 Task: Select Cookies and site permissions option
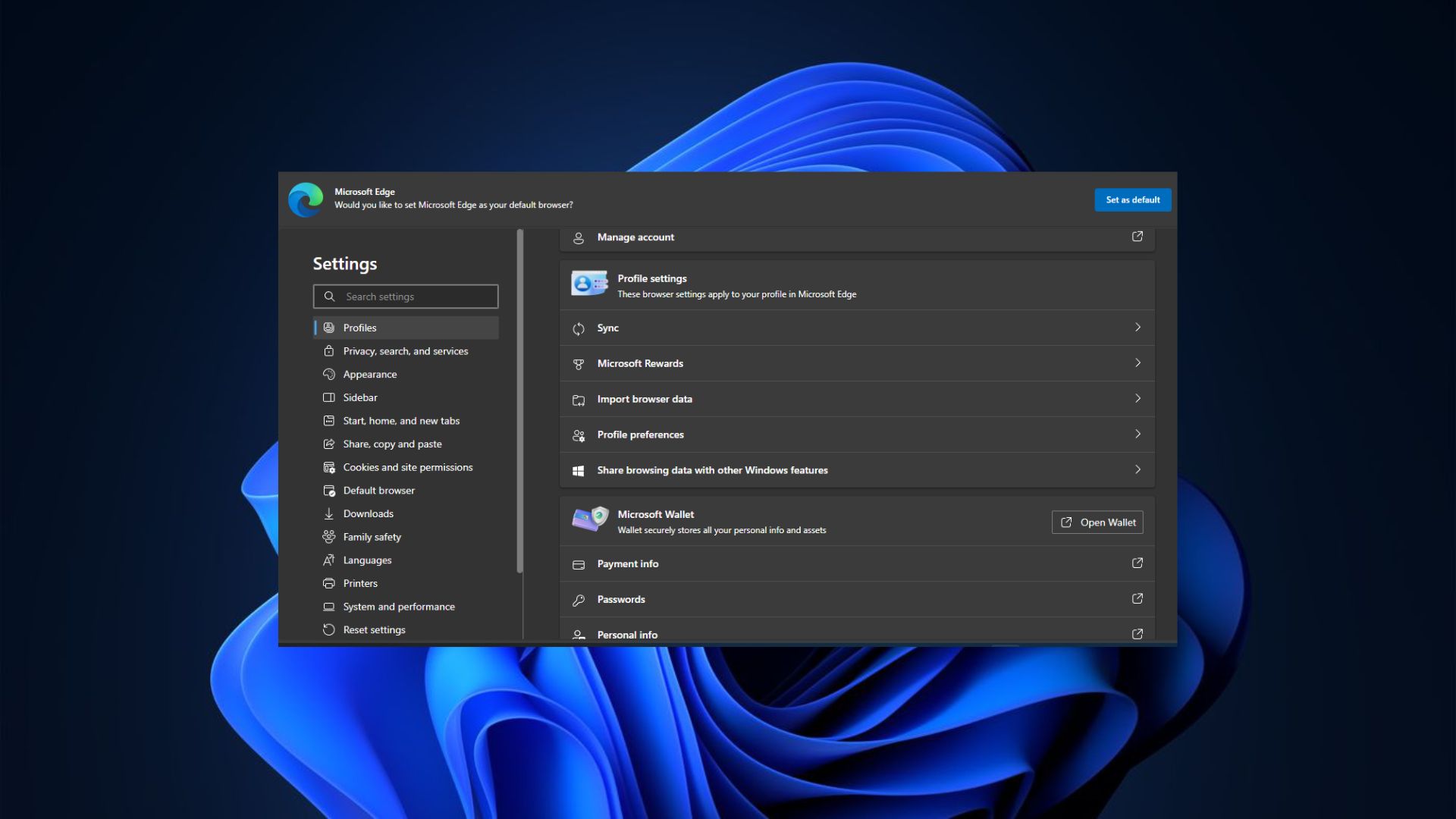(408, 466)
